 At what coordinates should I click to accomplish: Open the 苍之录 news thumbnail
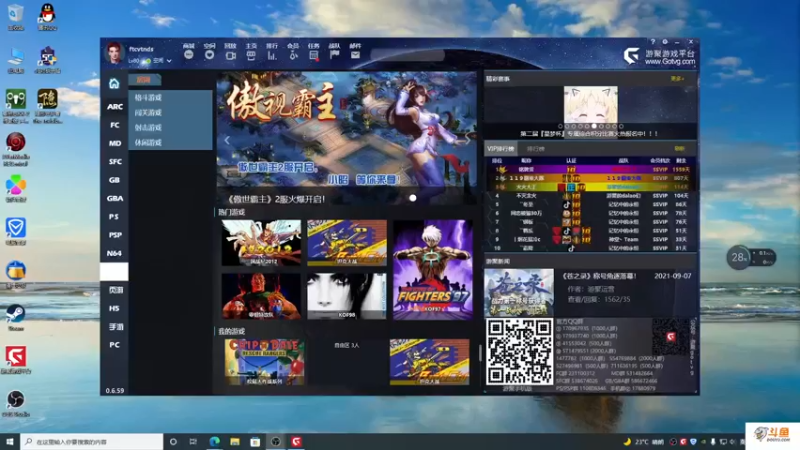coord(518,292)
